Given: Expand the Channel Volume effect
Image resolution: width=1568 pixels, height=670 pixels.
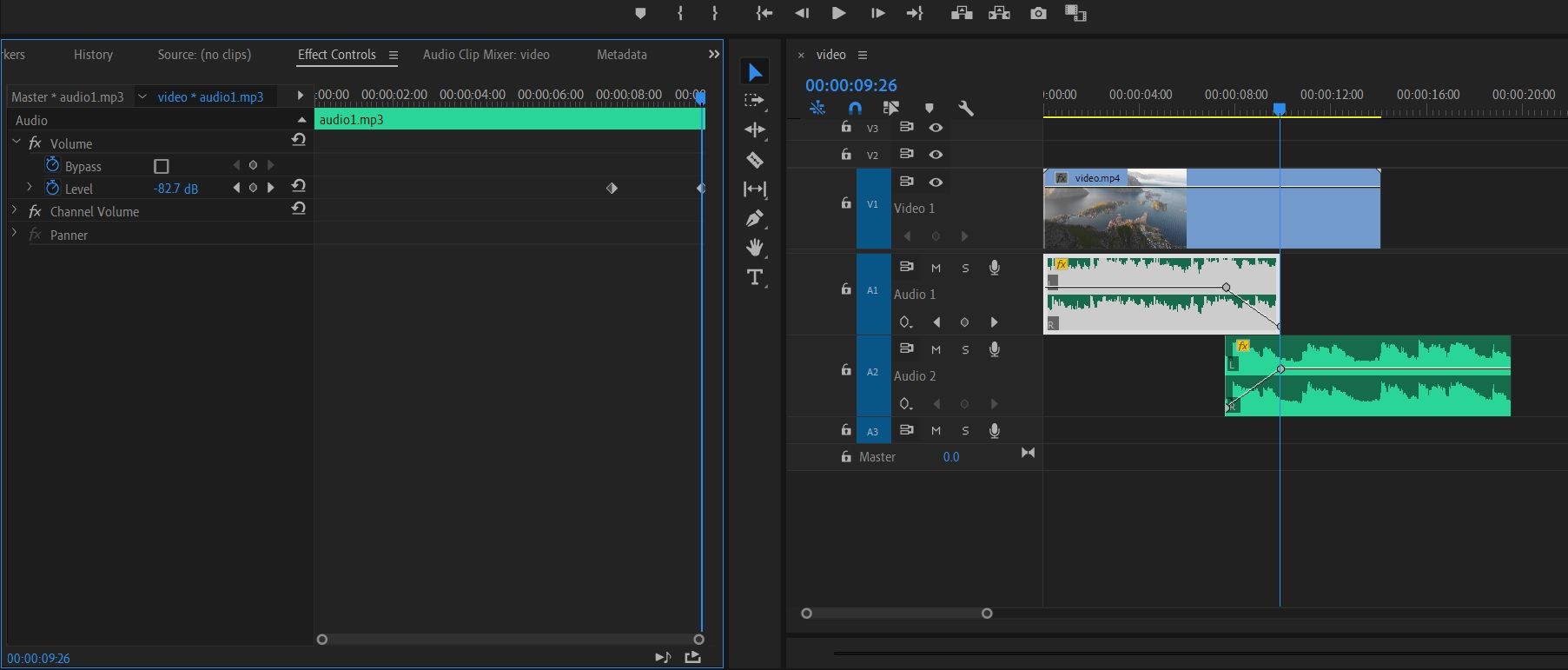Looking at the screenshot, I should tap(15, 211).
